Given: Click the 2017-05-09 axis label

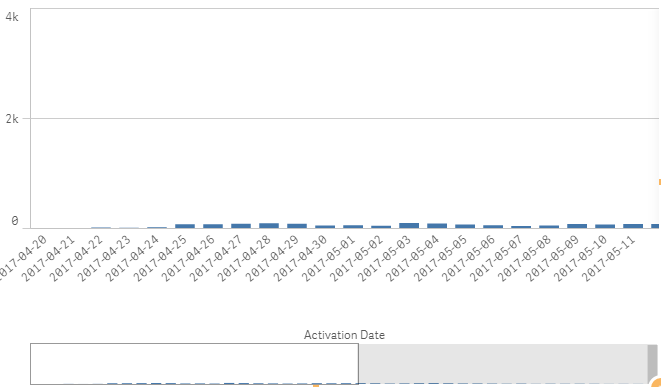Looking at the screenshot, I should click(x=552, y=259).
